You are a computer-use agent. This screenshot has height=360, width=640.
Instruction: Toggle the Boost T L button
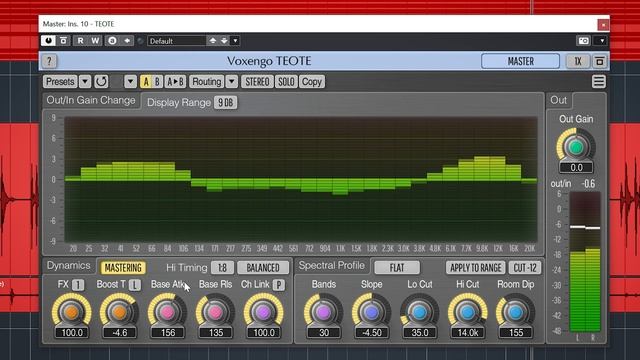point(135,285)
